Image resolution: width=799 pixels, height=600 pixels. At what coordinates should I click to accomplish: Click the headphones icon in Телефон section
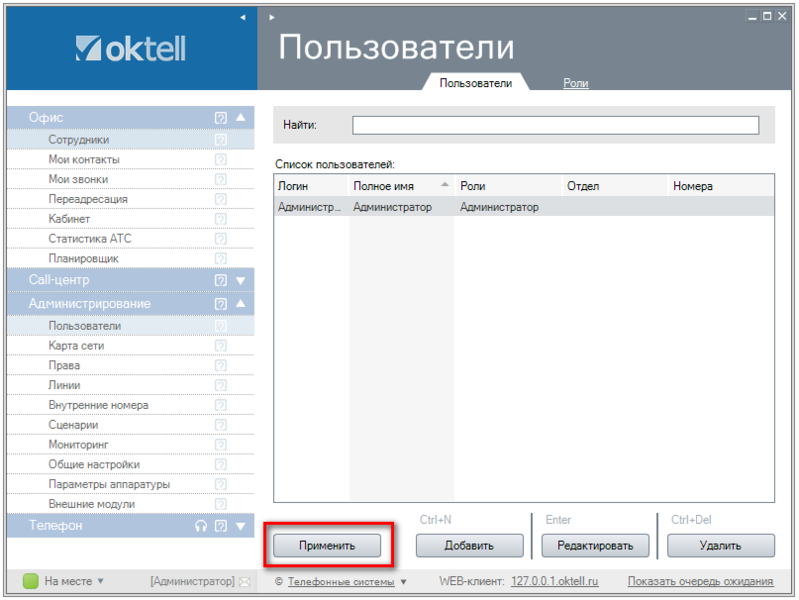(x=201, y=526)
